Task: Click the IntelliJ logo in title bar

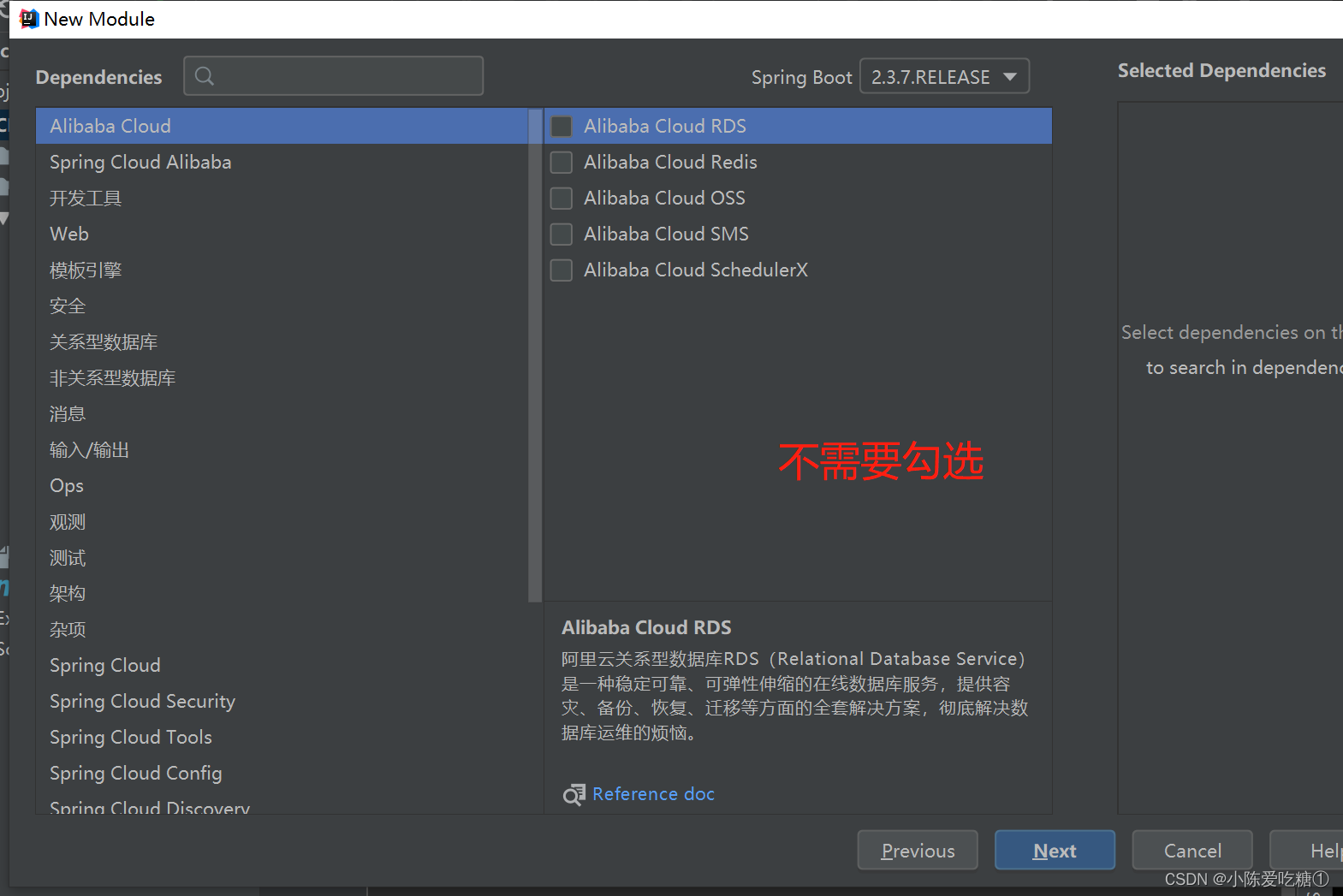Action: tap(28, 19)
